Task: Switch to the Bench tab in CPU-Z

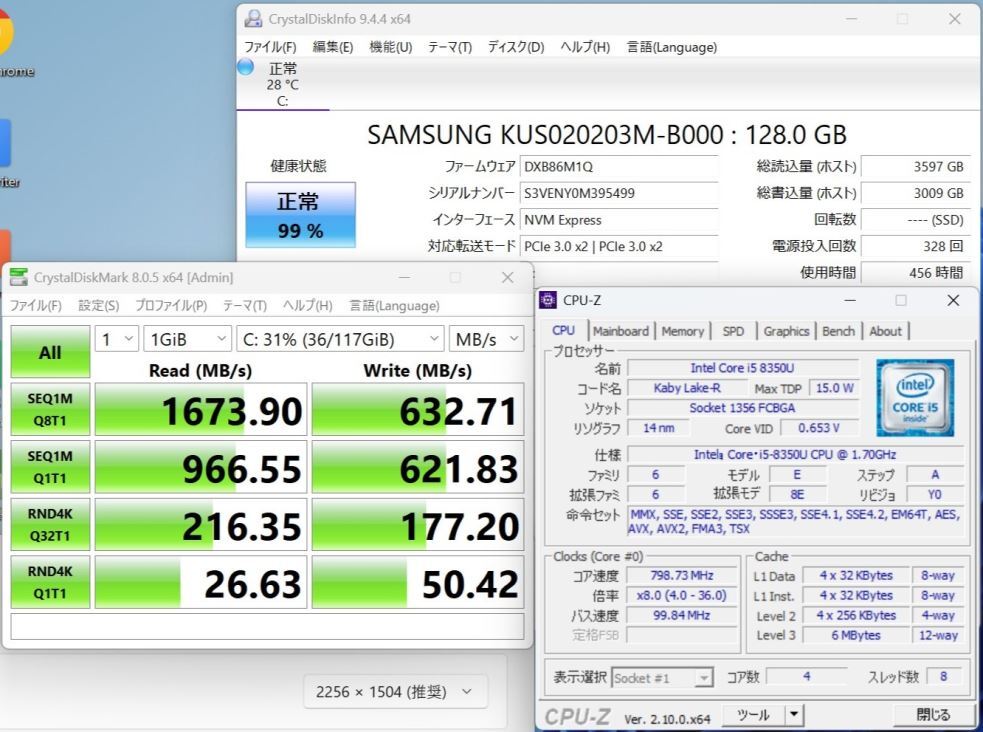Action: pyautogui.click(x=839, y=331)
